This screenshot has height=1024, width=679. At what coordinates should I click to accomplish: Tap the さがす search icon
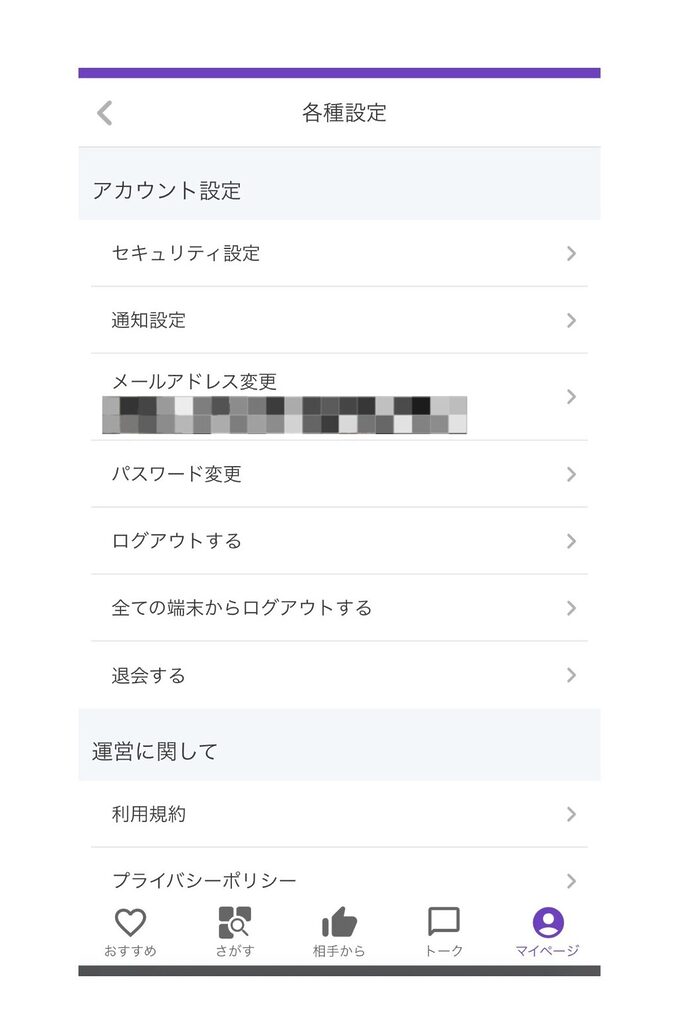pos(235,922)
